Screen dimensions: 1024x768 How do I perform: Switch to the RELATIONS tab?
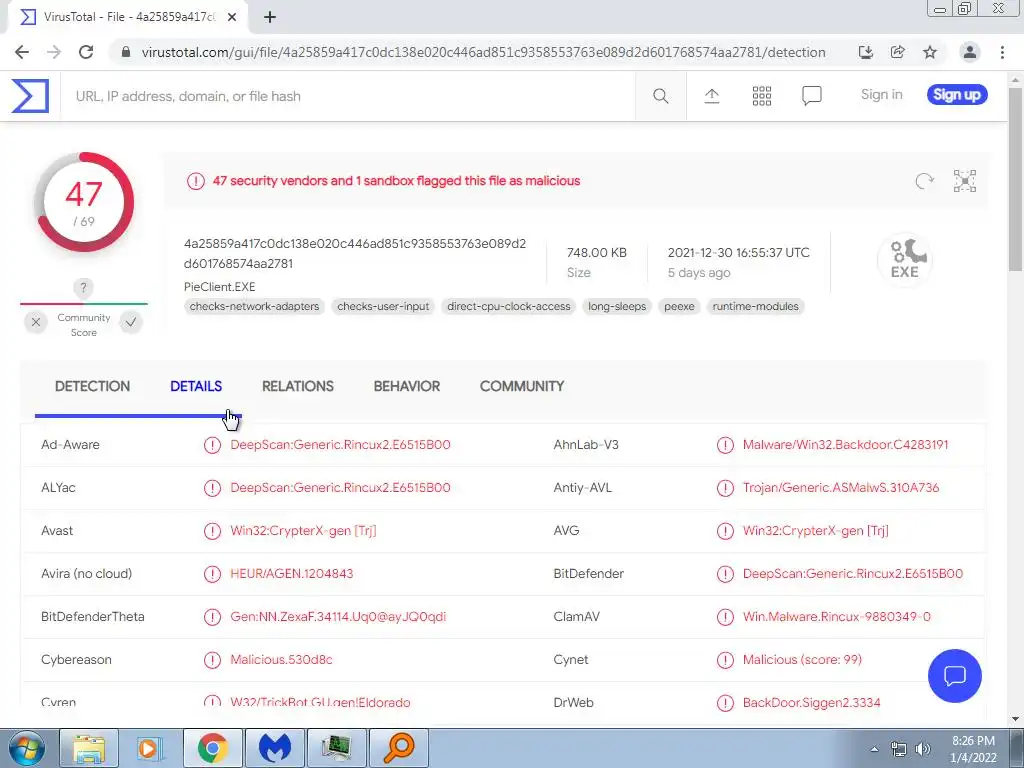tap(298, 386)
